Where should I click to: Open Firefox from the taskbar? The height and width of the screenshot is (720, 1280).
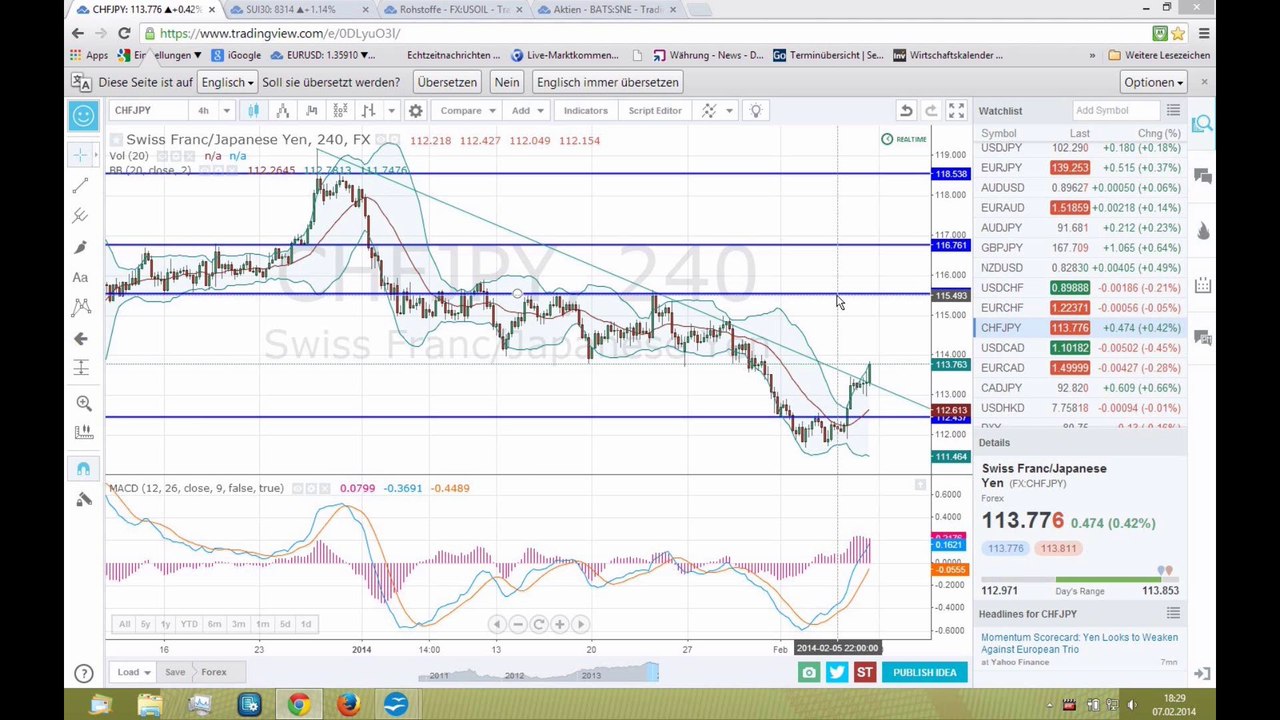coord(347,705)
